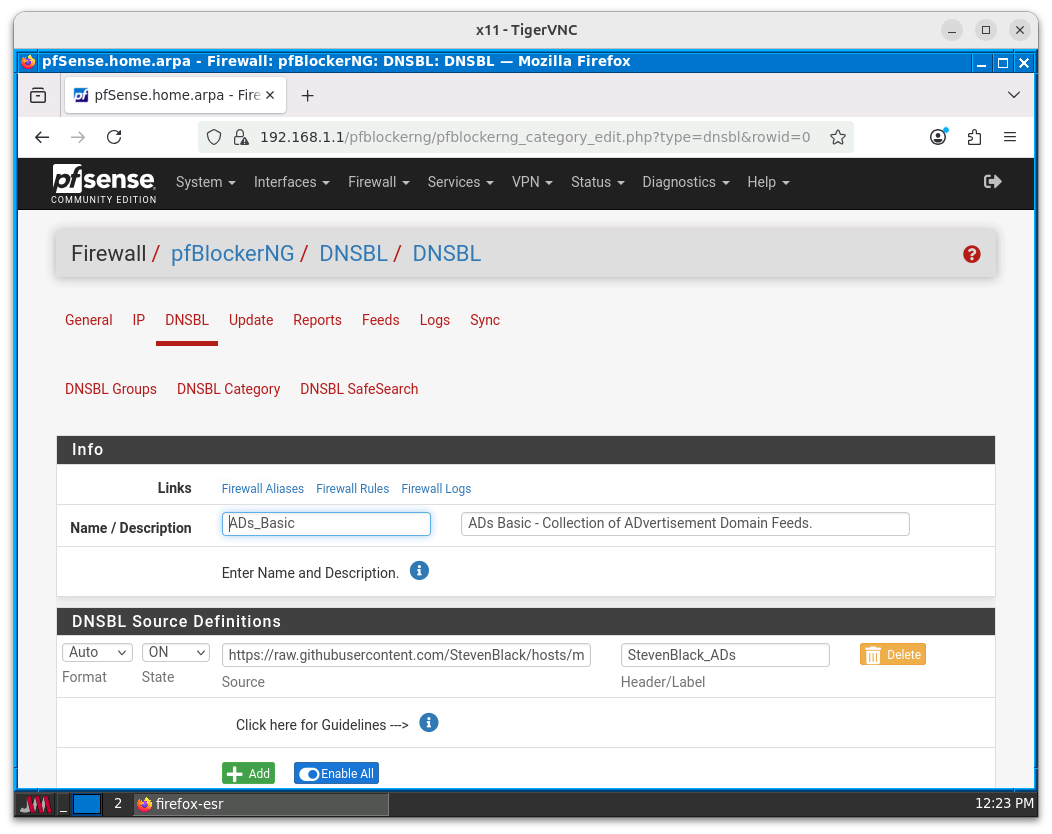This screenshot has height=834, width=1052.
Task: Go back to the previous page
Action: coord(42,138)
